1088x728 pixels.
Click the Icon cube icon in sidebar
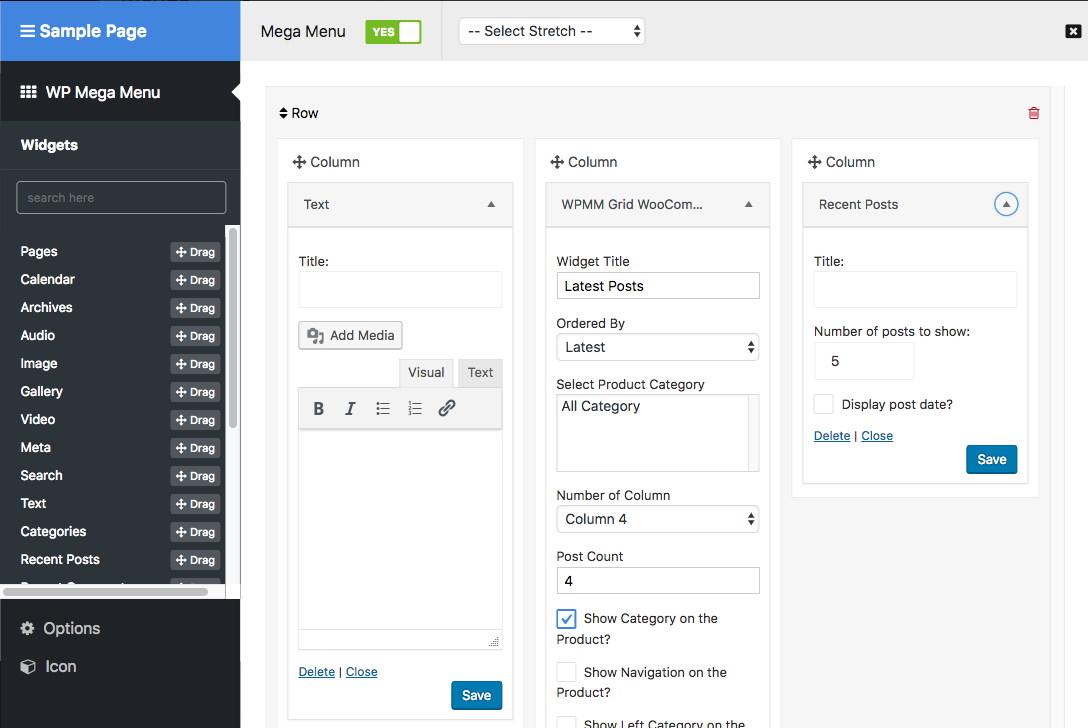click(x=28, y=667)
